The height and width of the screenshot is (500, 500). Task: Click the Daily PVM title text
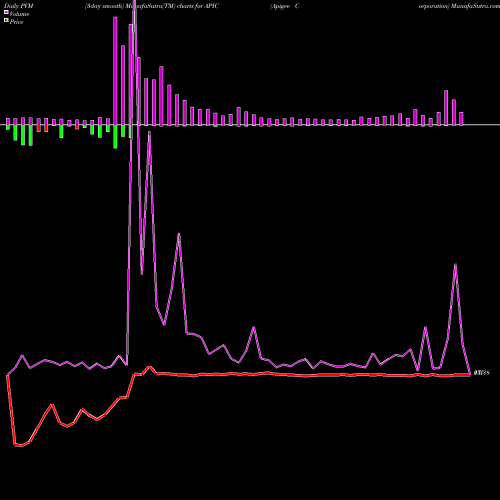(x=19, y=6)
